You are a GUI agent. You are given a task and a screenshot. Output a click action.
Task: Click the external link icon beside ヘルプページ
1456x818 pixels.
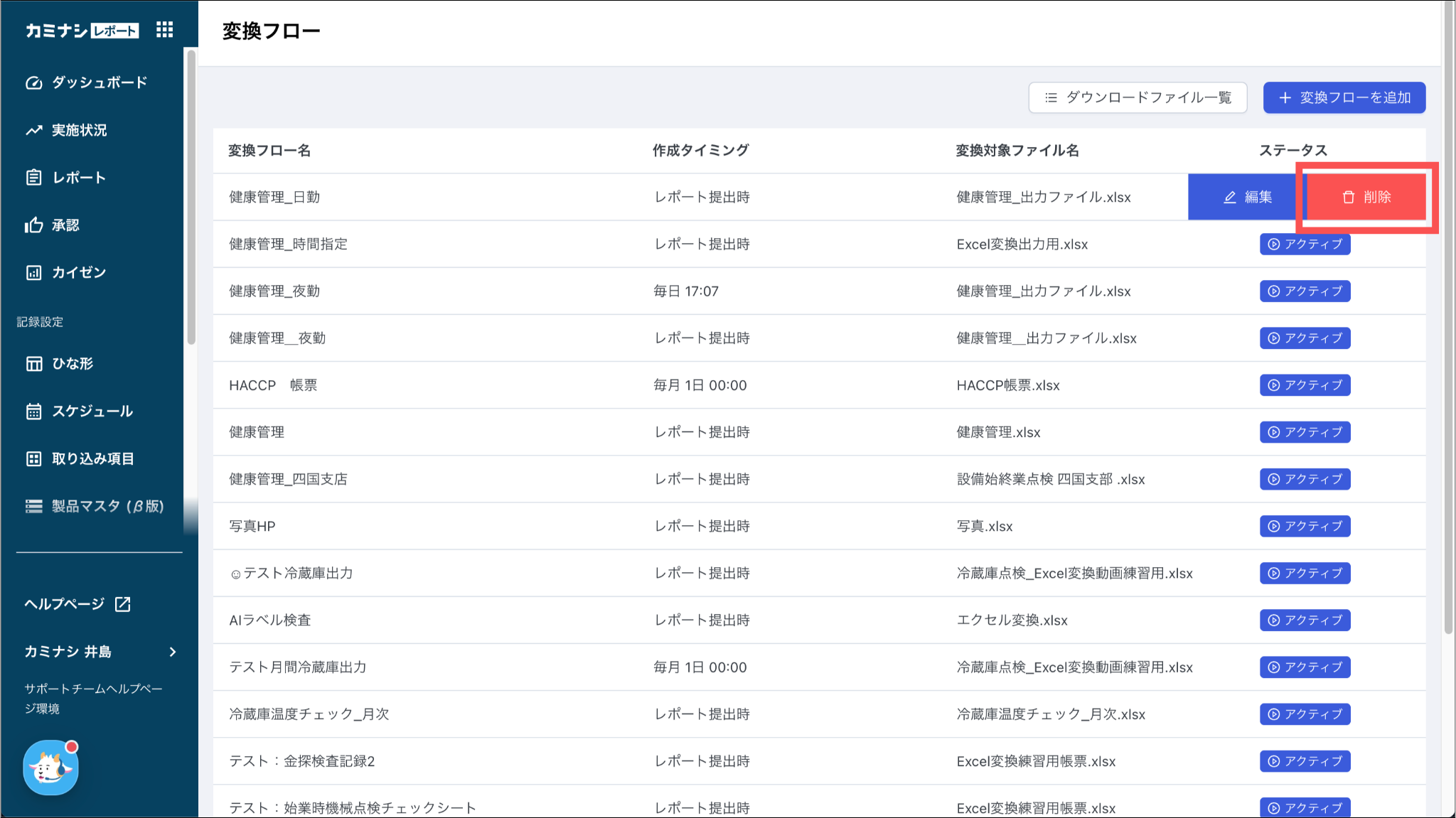click(123, 604)
